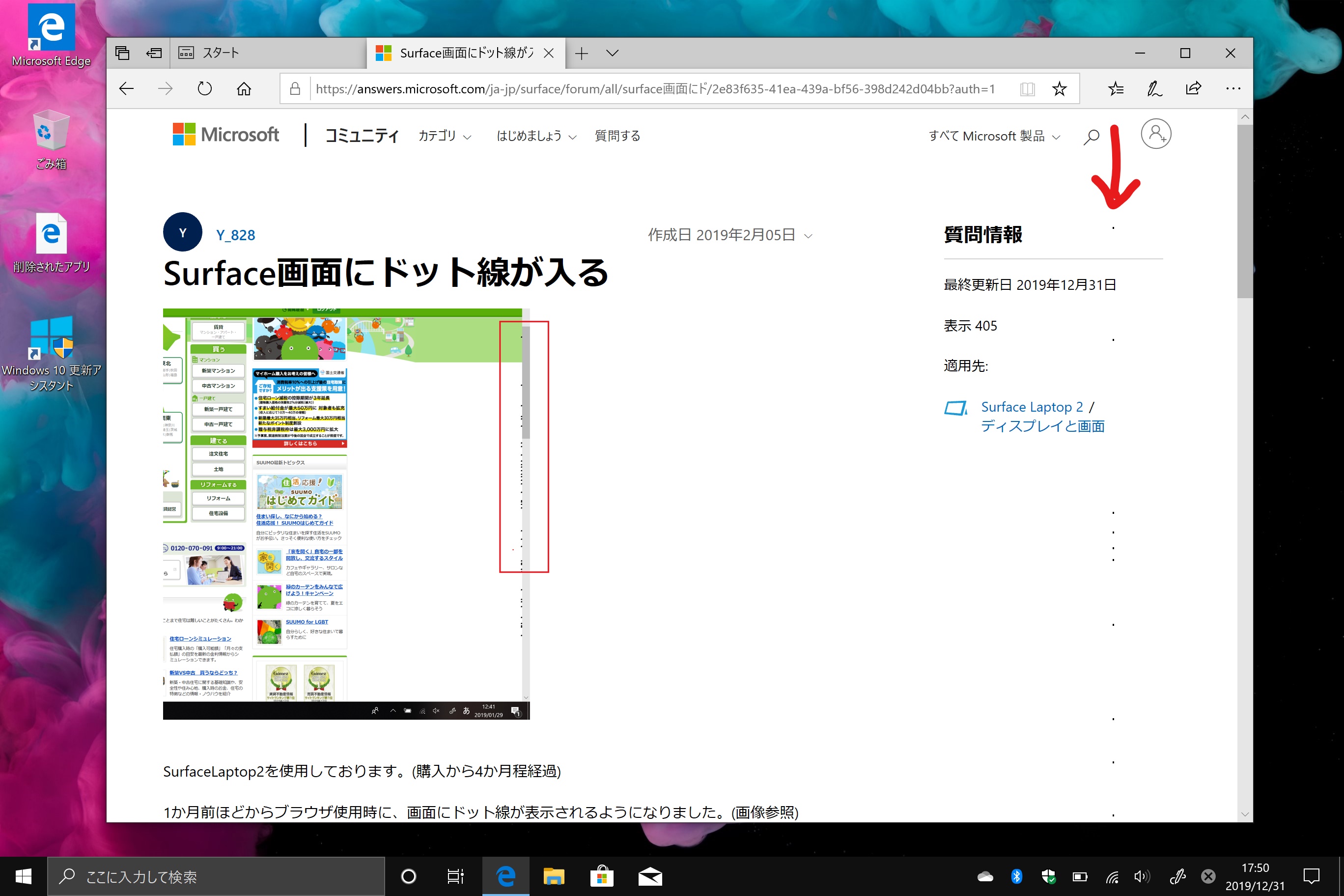Screen dimensions: 1344x896
Task: Click the Edge favorites star icon
Action: click(1062, 89)
